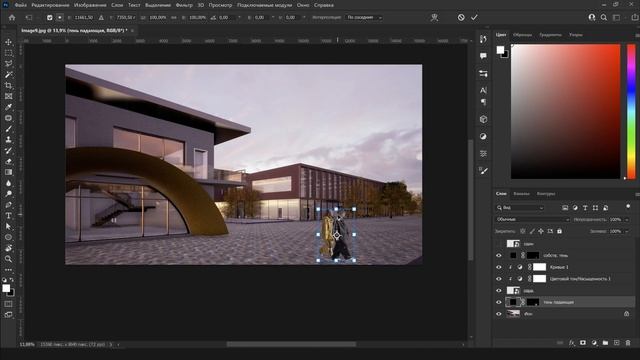Open the Просмотр menu
The width and height of the screenshot is (640, 360).
[x=220, y=5]
